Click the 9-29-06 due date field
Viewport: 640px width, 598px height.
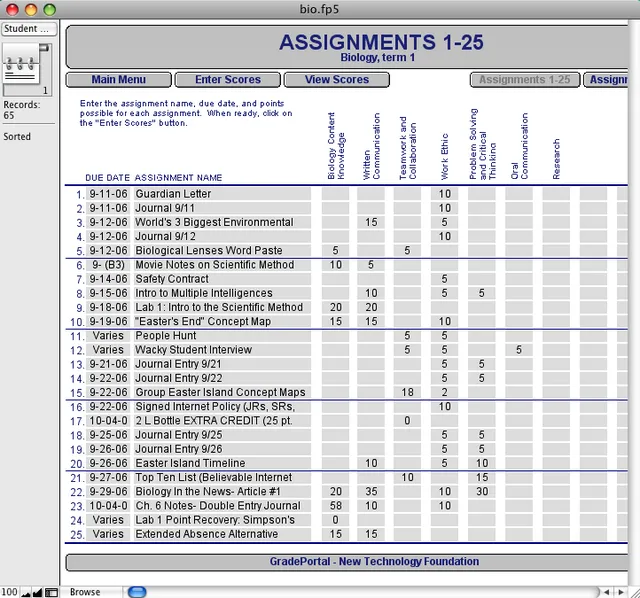coord(108,491)
